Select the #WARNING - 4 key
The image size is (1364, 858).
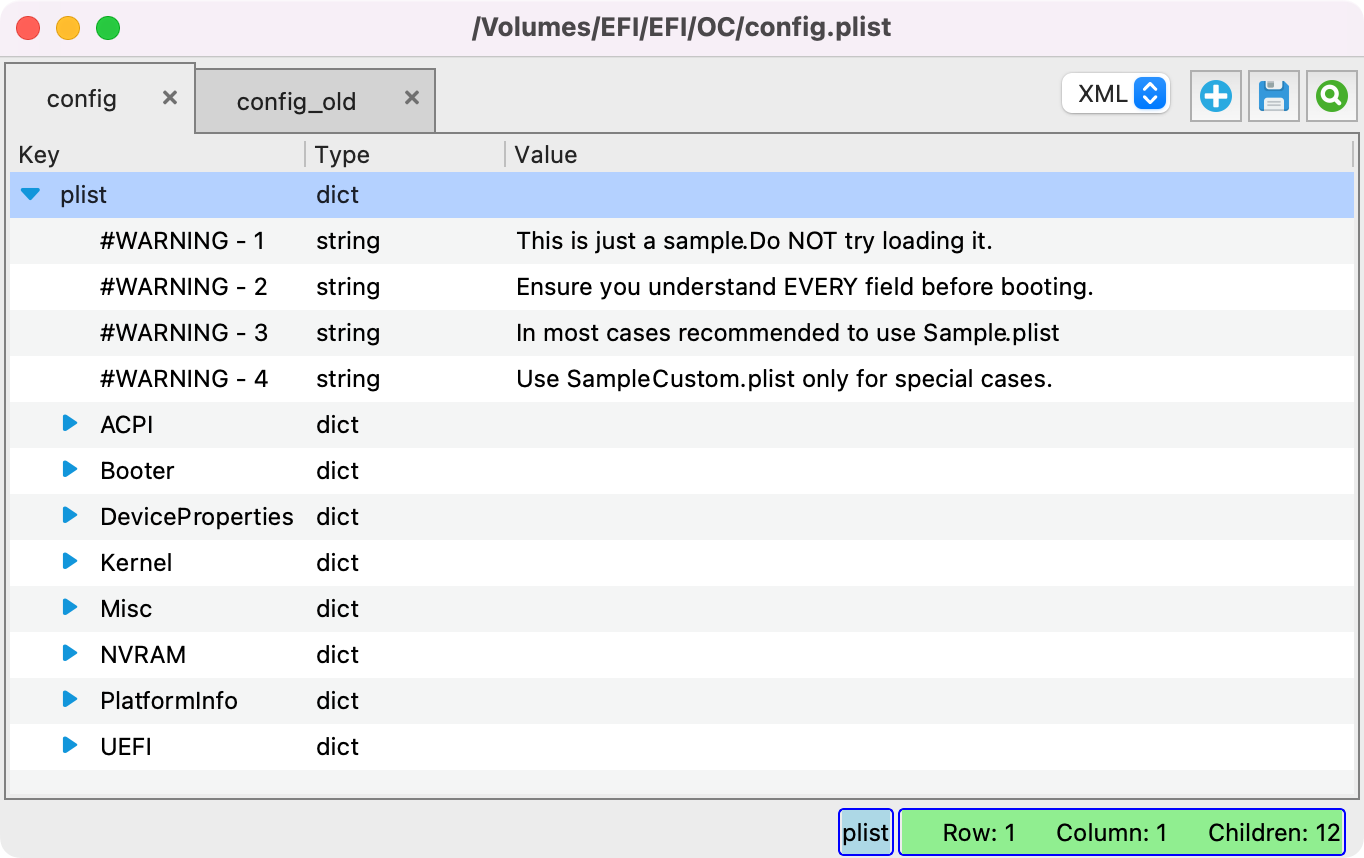(x=184, y=379)
